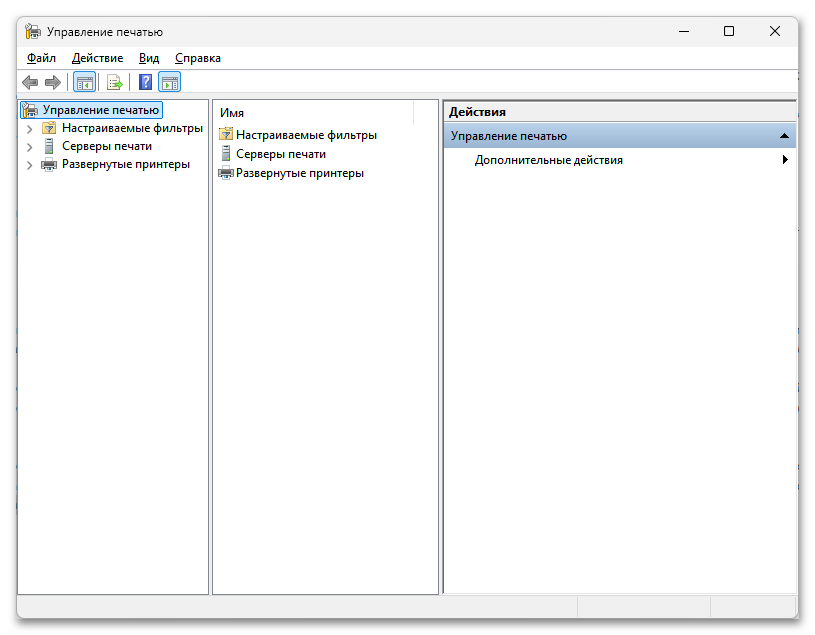Screen dimensions: 815x635
Task: Open the Действие menu
Action: tap(97, 58)
